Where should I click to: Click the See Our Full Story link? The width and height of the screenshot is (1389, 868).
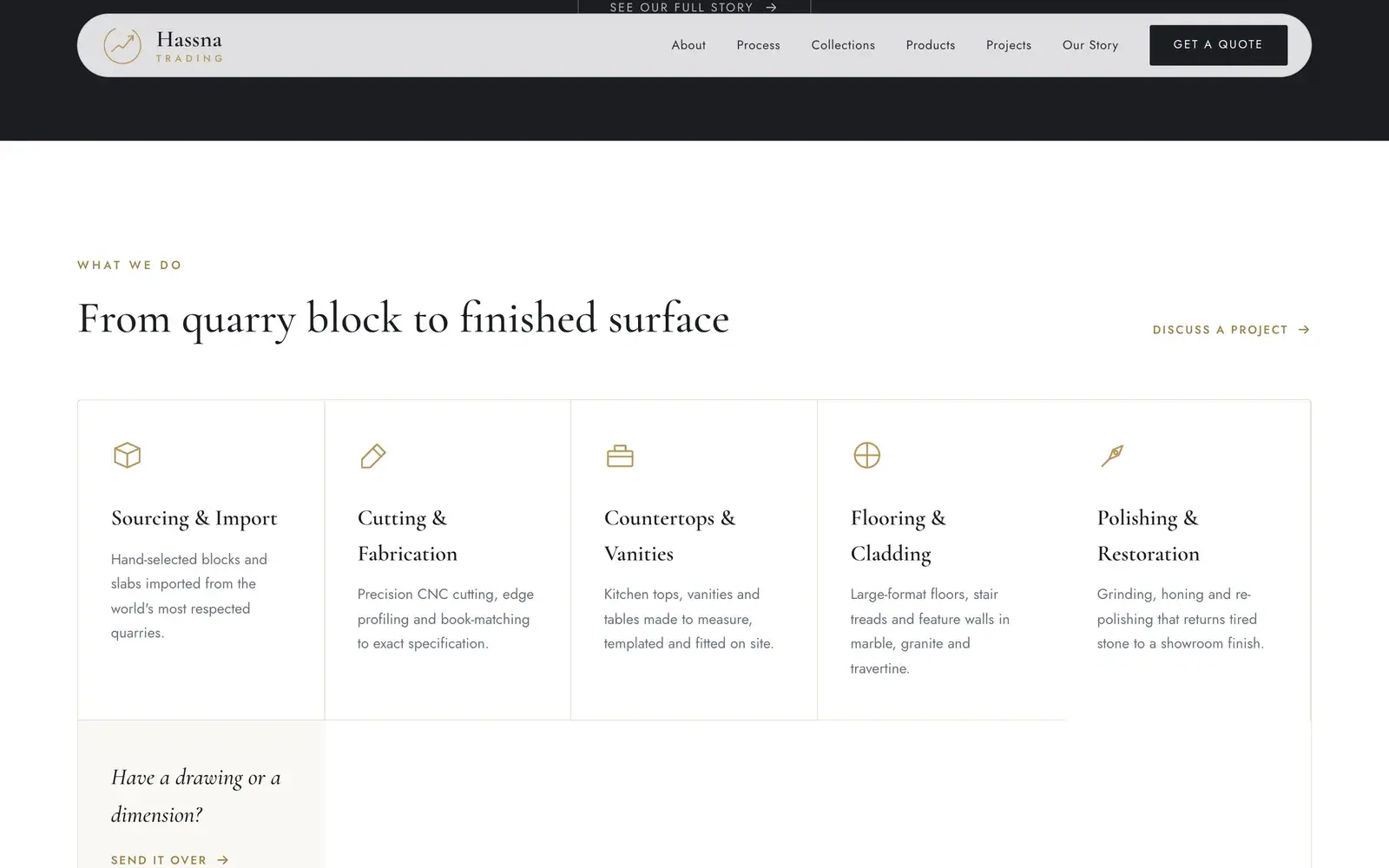coord(693,7)
